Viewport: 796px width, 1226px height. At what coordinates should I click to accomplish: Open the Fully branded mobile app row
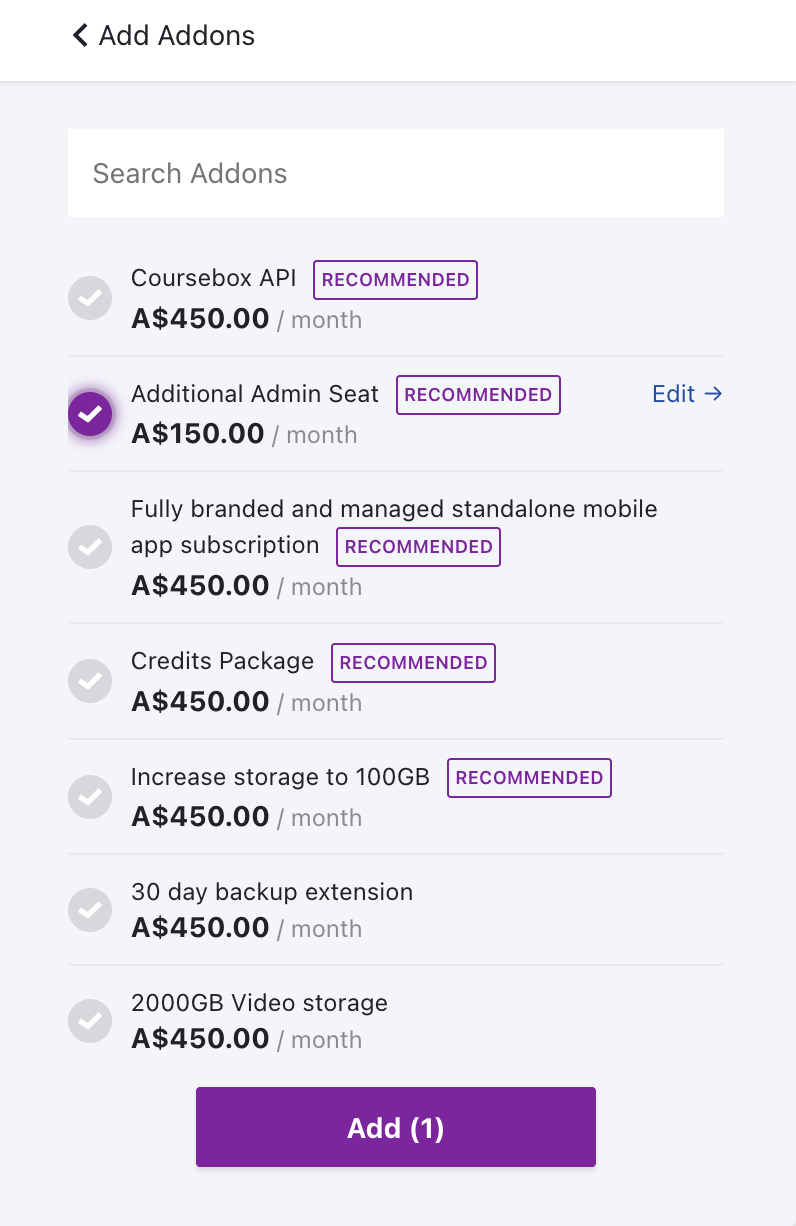coord(396,547)
